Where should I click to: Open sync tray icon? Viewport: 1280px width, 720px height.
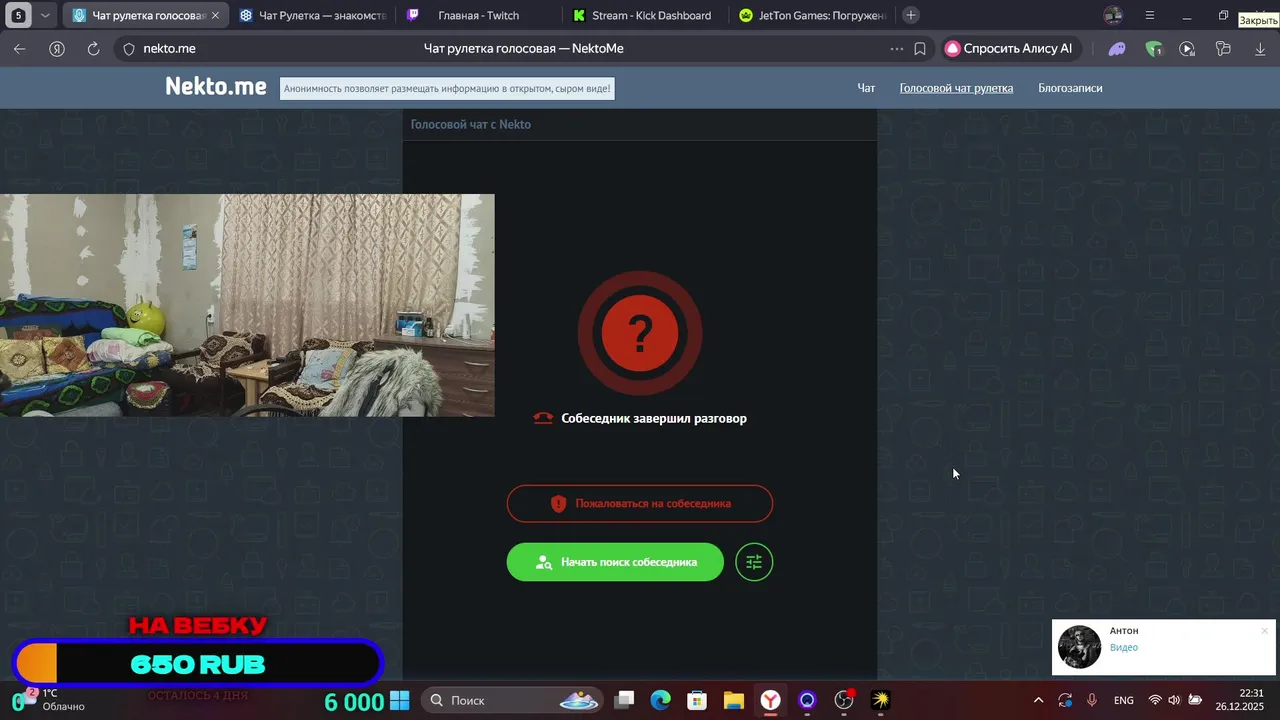point(1066,700)
